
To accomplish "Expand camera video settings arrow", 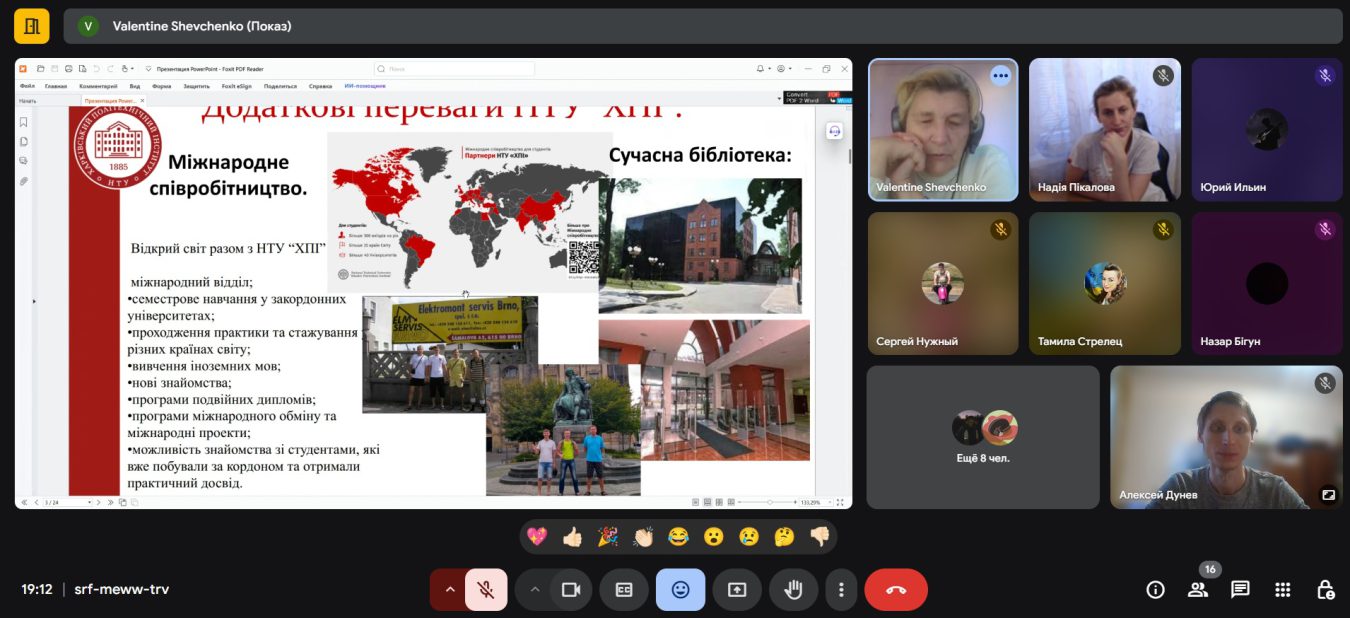I will (535, 590).
